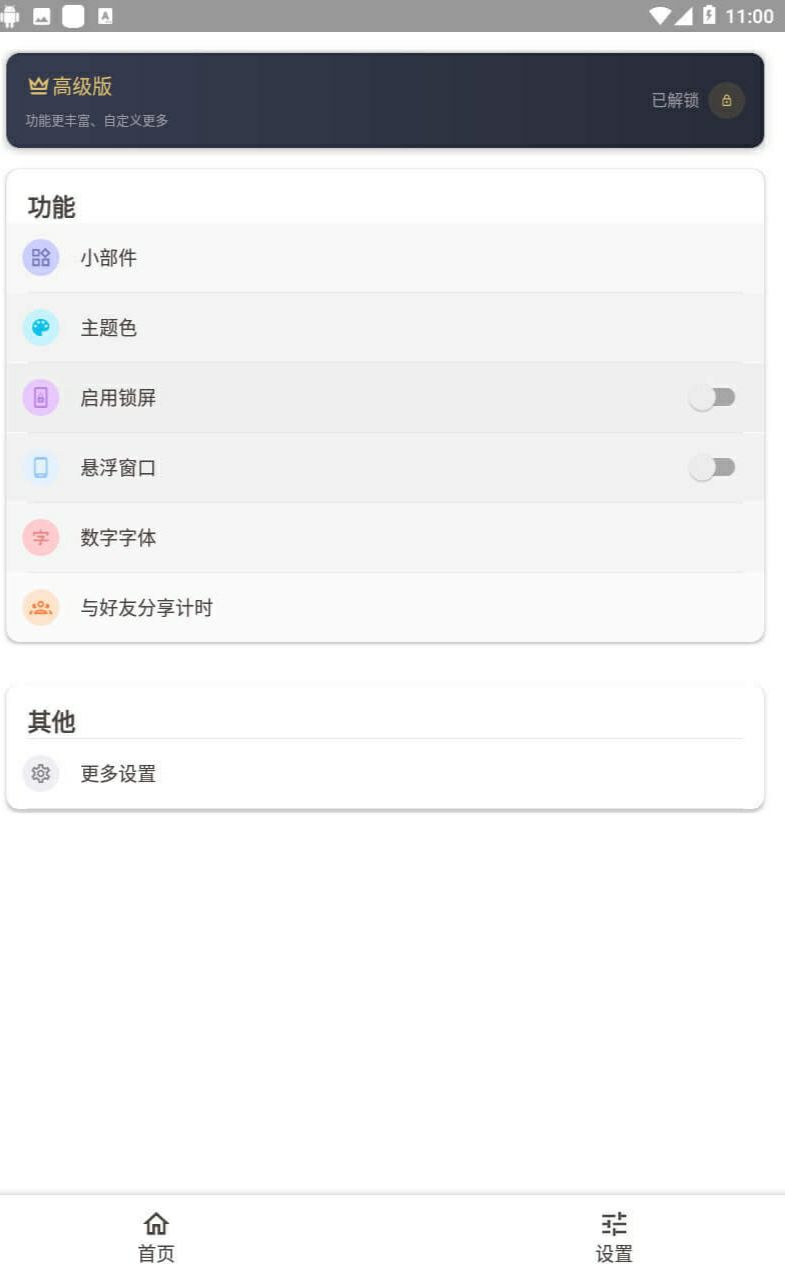
Task: Tap the share with friends icon
Action: pyautogui.click(x=41, y=608)
